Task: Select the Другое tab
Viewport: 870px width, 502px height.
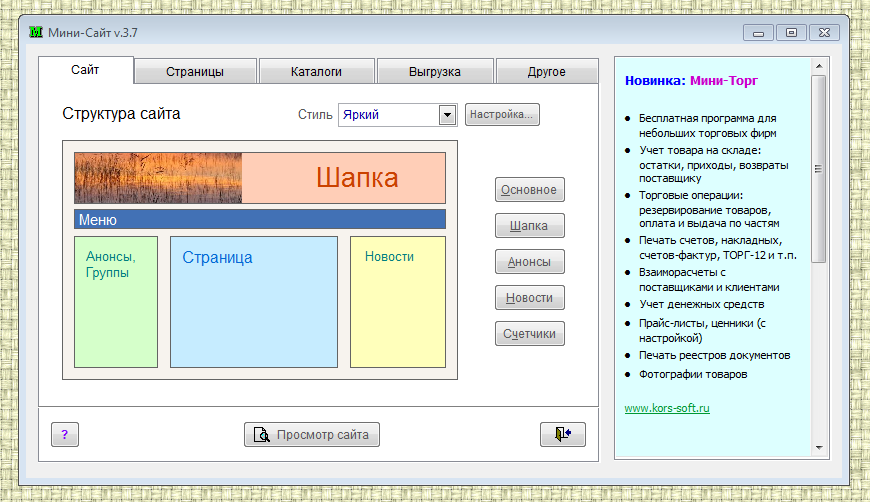Action: point(547,72)
